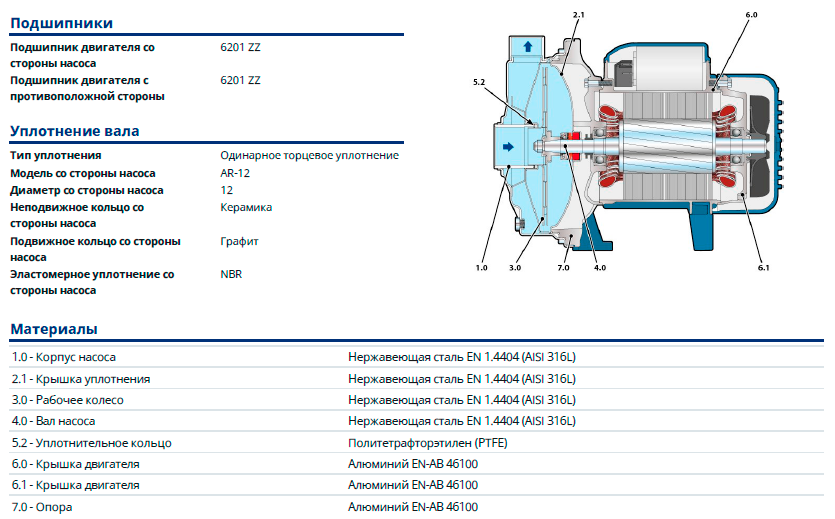Click callout label 3.0 below the pump
Viewport: 835px width, 519px height.
click(515, 268)
